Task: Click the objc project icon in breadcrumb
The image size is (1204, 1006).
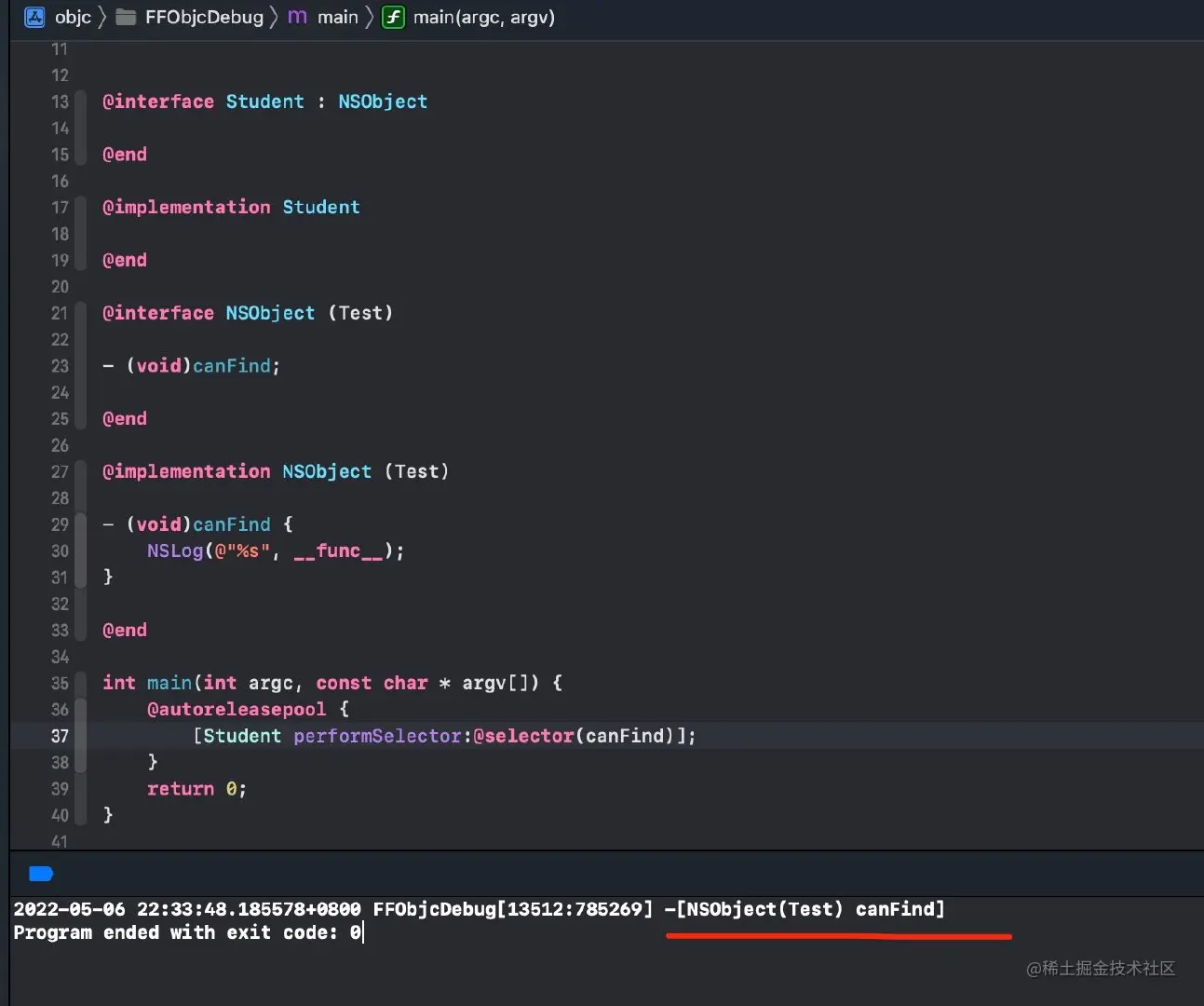Action: click(34, 17)
